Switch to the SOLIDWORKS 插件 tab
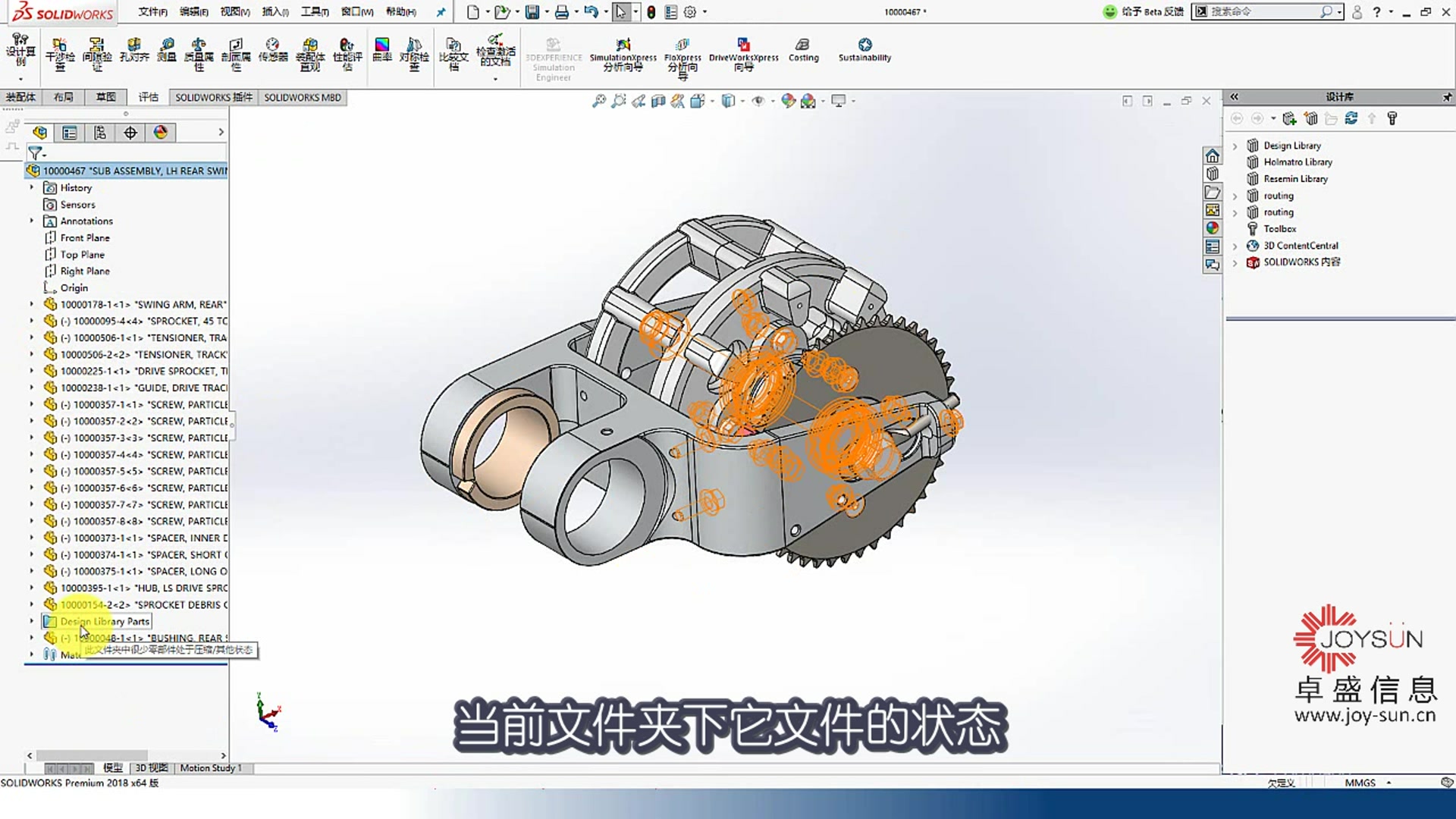 (x=213, y=97)
